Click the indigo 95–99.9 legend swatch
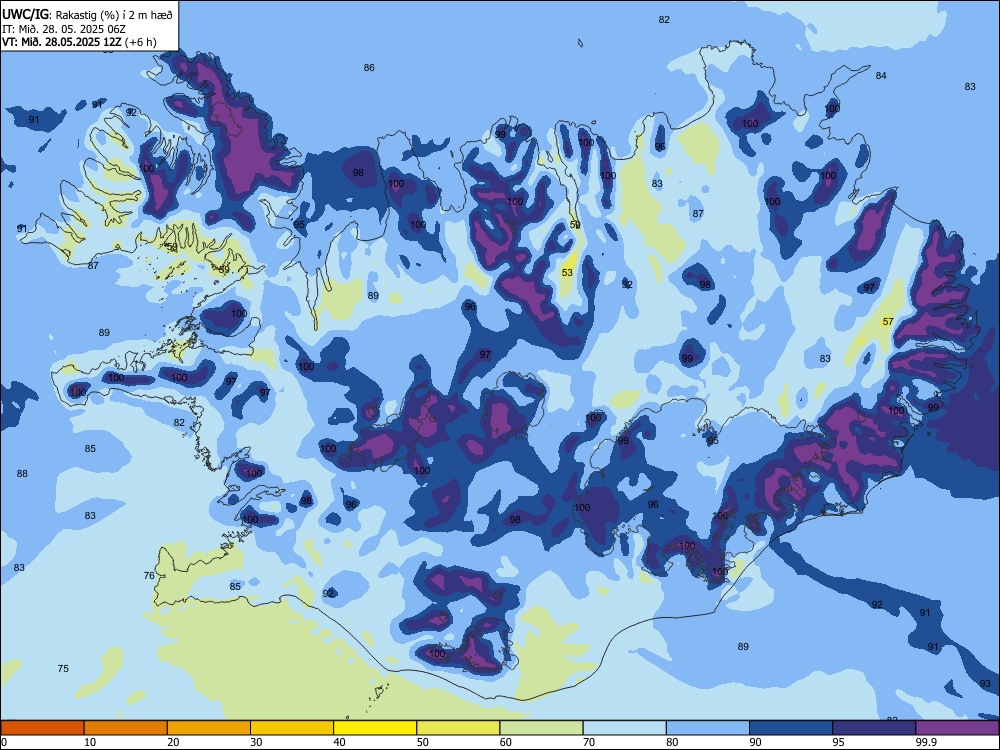The width and height of the screenshot is (1000, 750). tap(874, 728)
